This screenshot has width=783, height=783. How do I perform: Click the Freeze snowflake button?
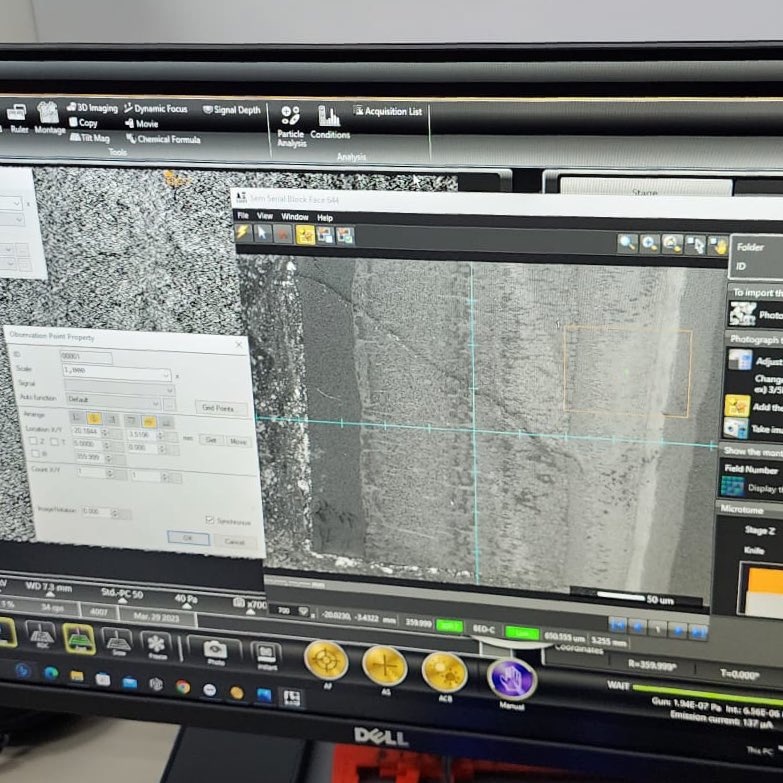click(x=156, y=645)
